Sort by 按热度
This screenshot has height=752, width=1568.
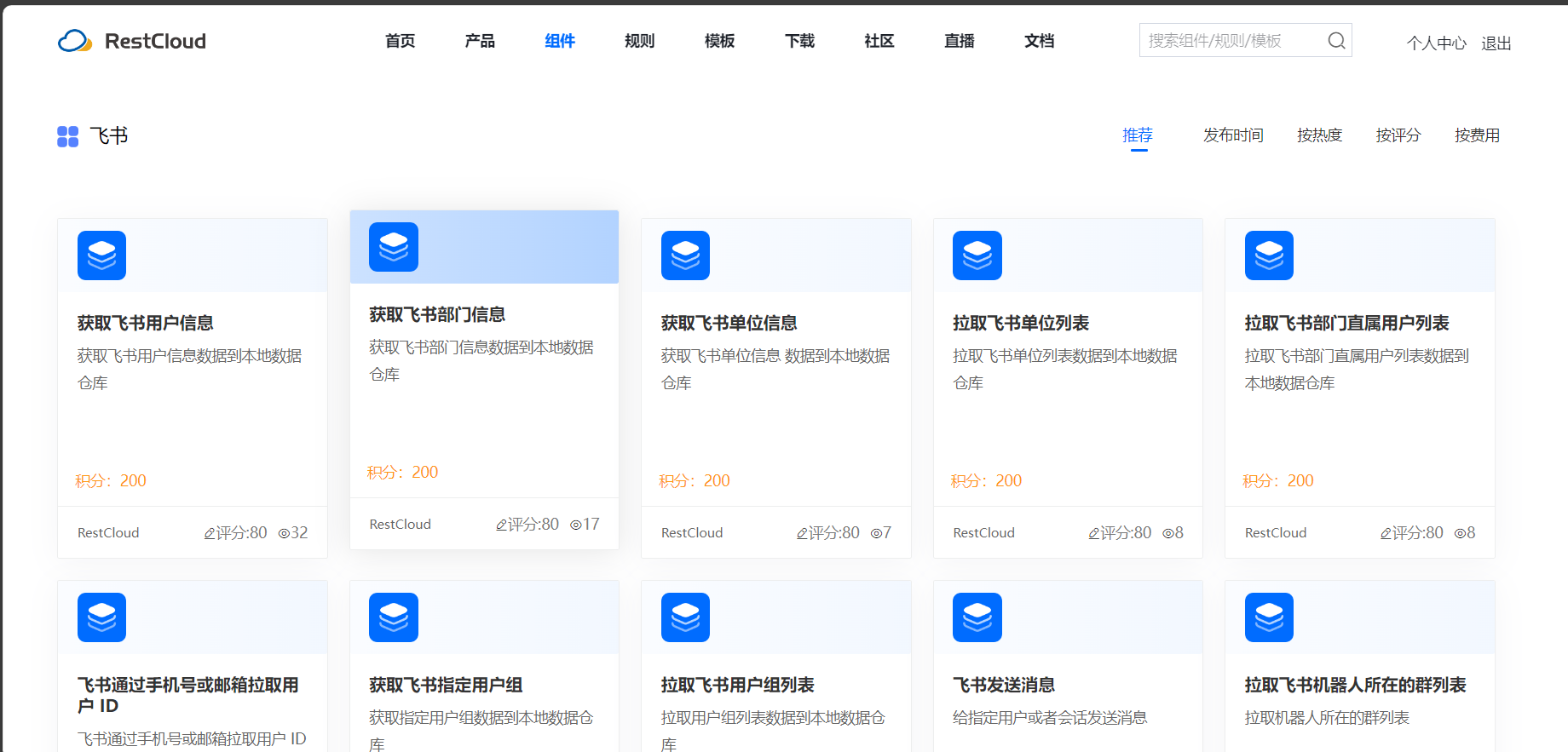coord(1320,135)
